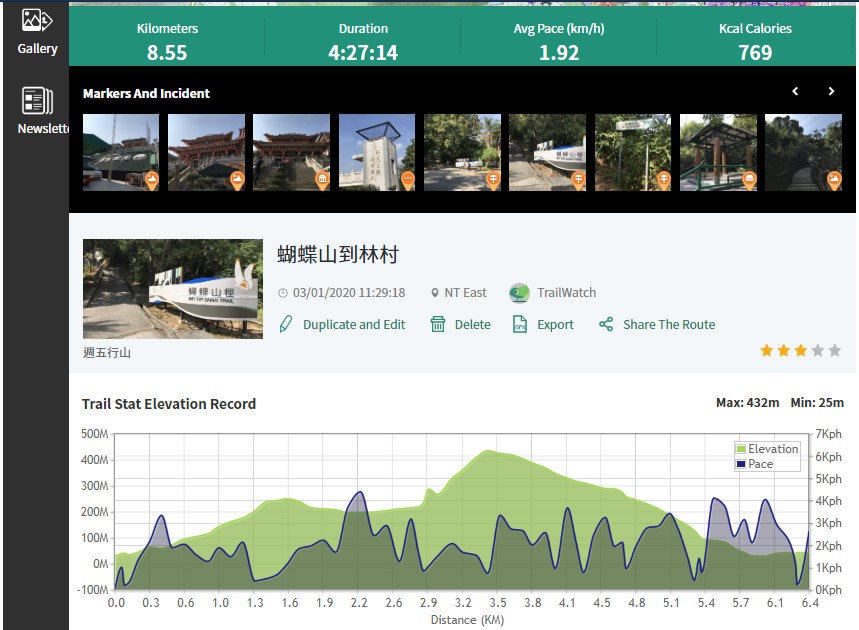Click the Delete link text
This screenshot has width=859, height=630.
point(472,324)
